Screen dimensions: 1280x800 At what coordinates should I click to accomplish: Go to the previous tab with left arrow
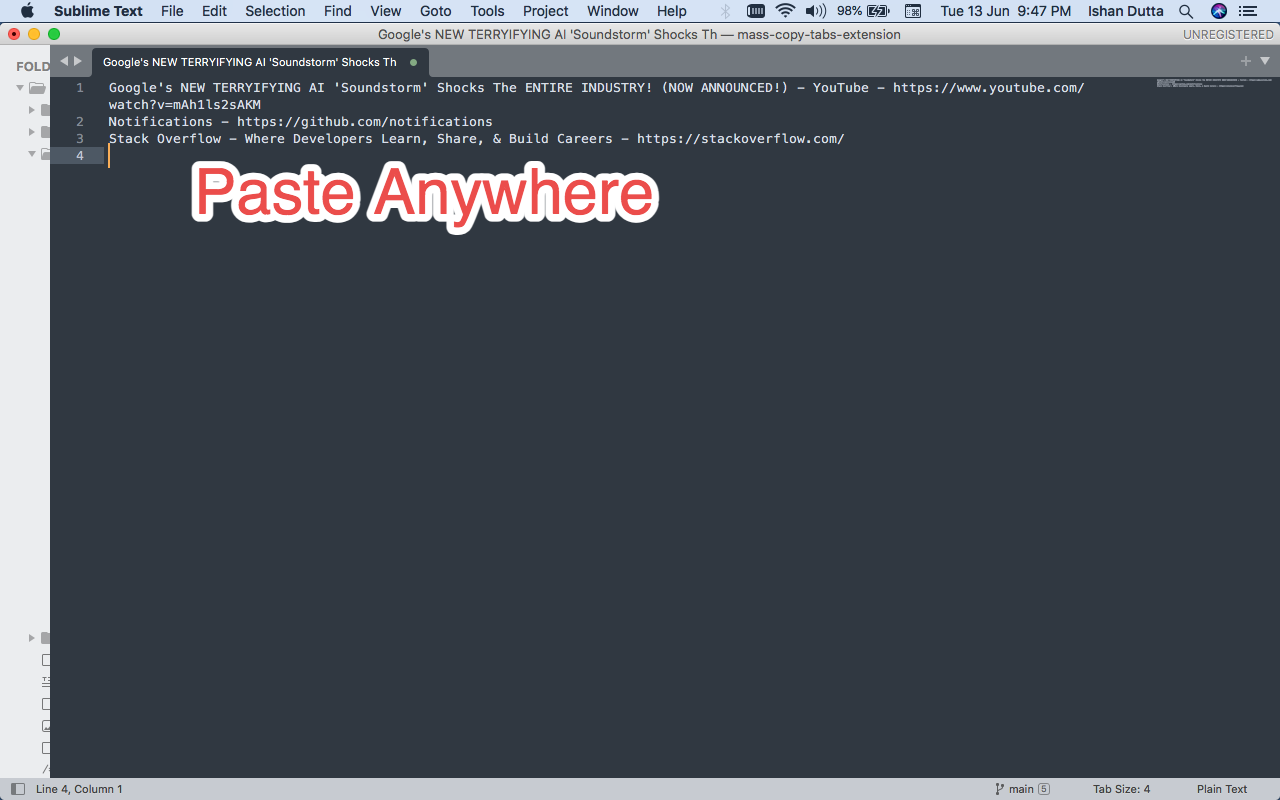64,61
